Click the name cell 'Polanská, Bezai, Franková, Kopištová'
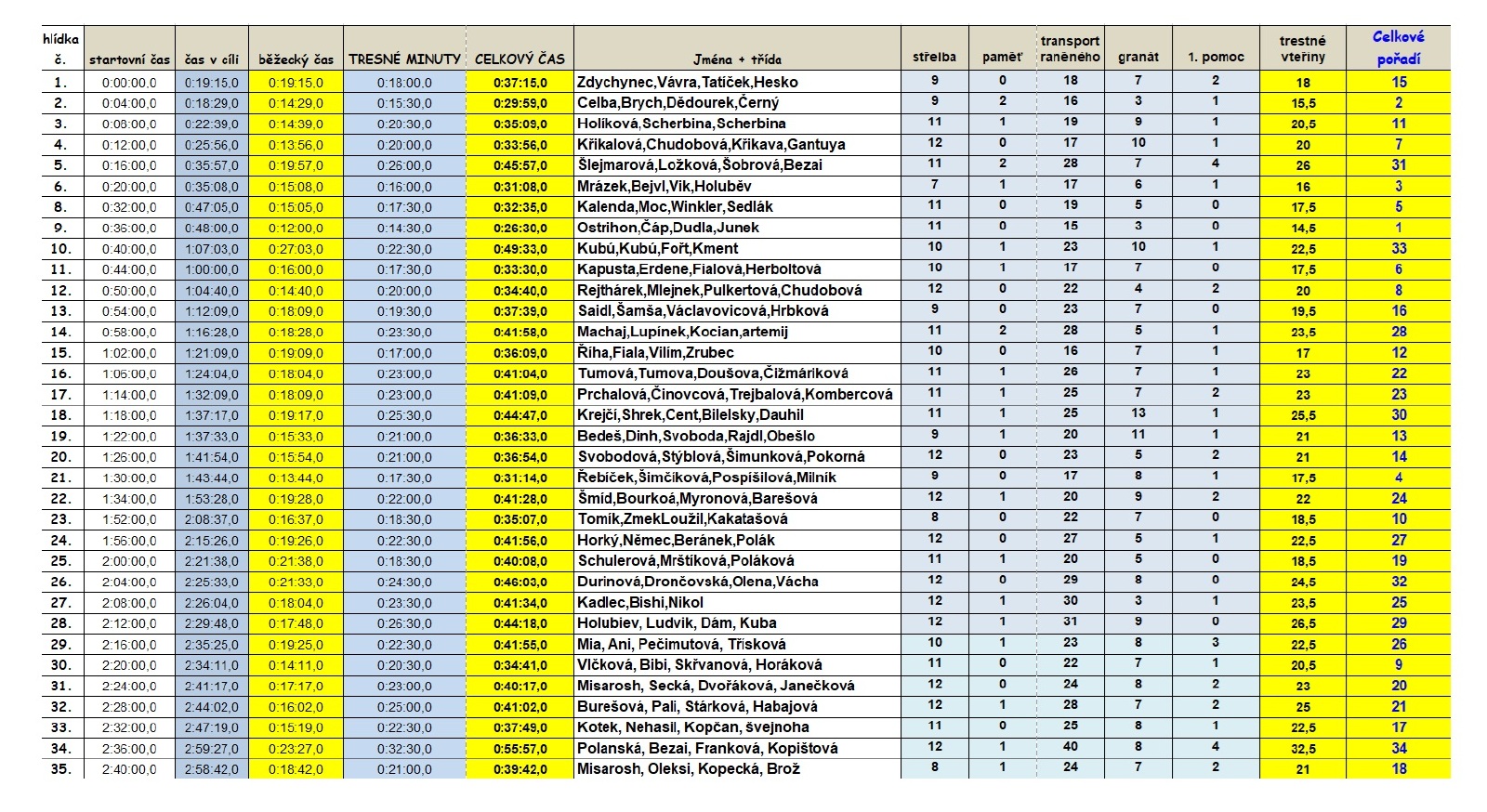 (x=707, y=749)
